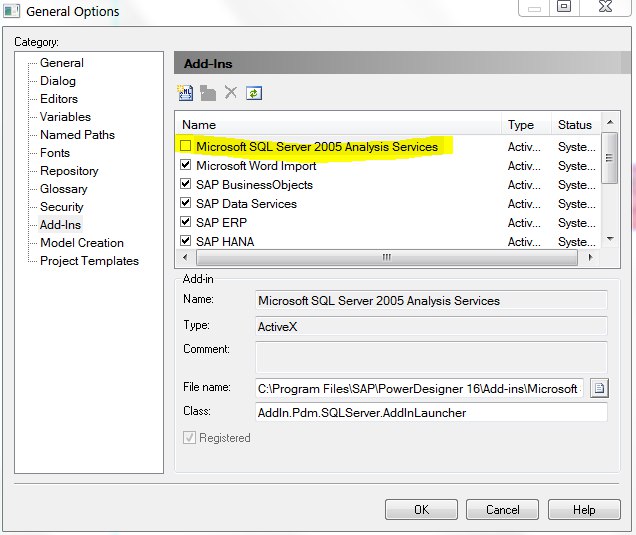
Task: Sort add-ins by Type column header
Action: [526, 125]
